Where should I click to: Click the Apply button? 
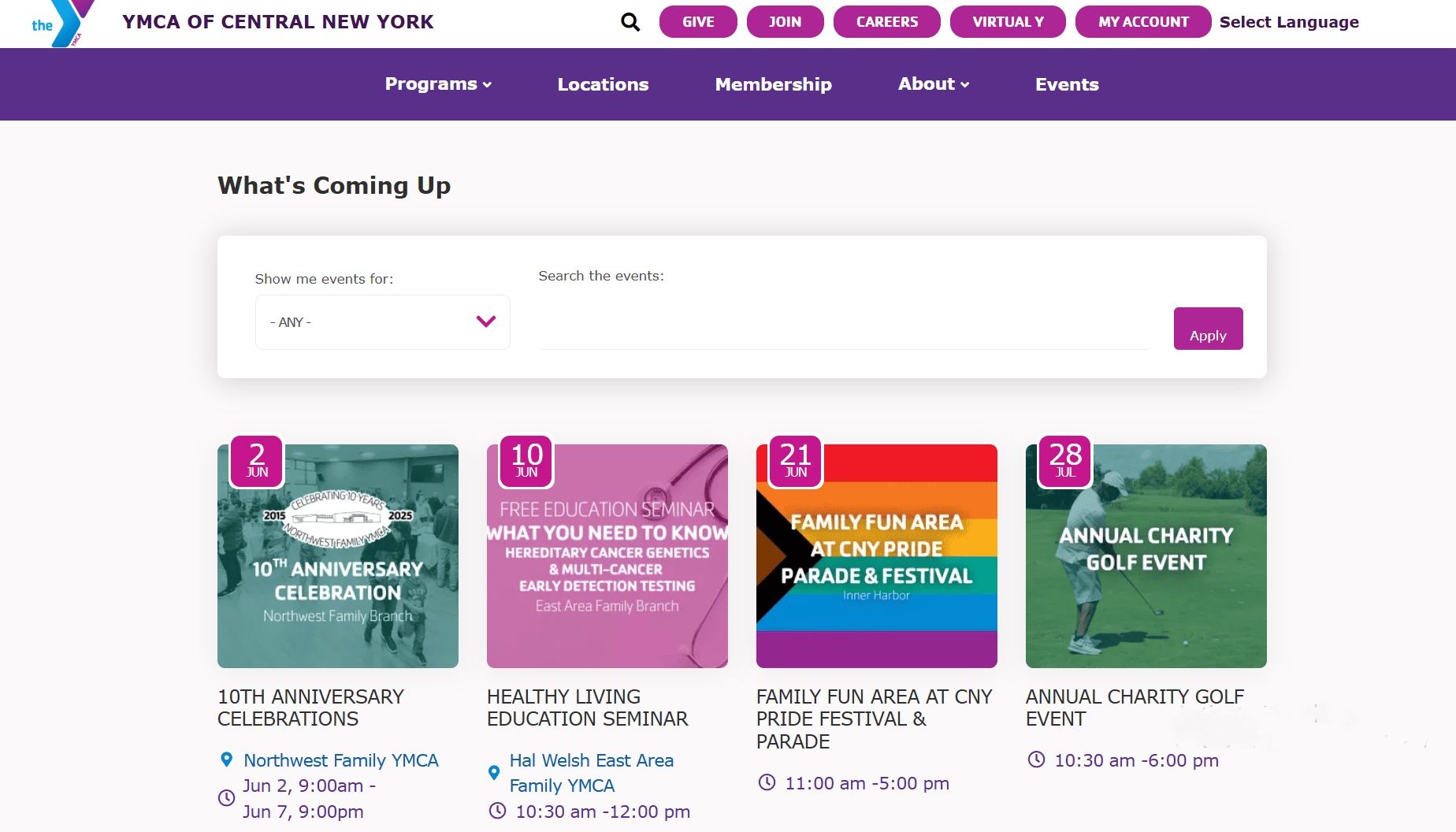pos(1209,329)
